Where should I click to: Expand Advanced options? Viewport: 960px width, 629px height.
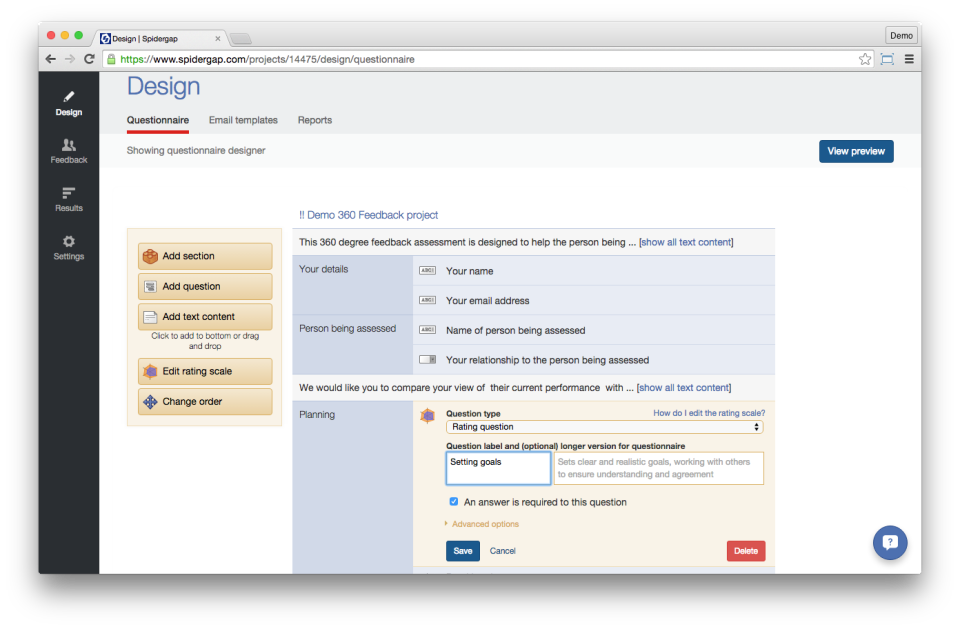(x=484, y=524)
